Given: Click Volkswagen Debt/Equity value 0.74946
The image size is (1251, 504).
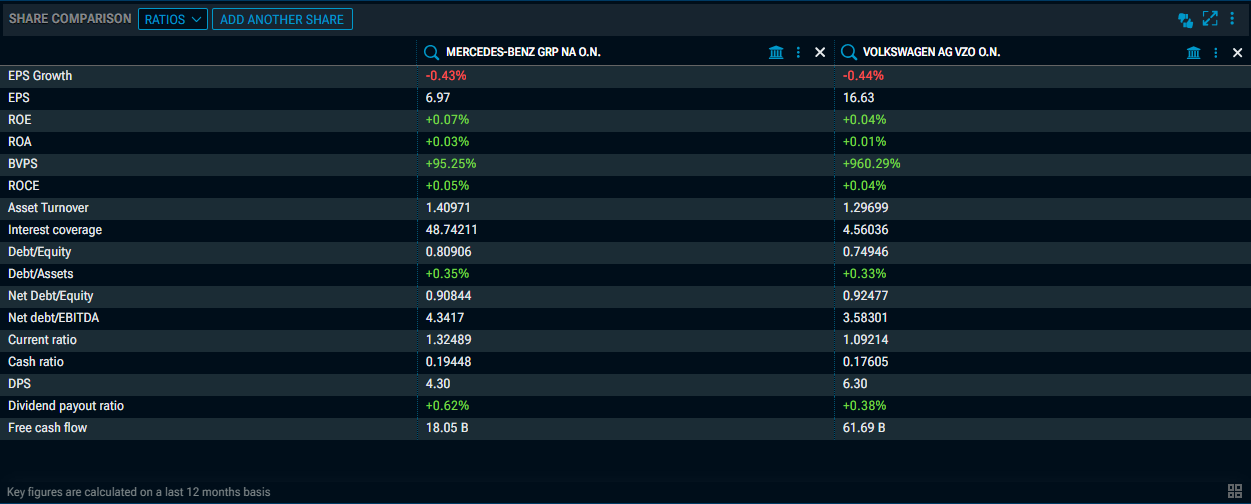Looking at the screenshot, I should pos(866,252).
